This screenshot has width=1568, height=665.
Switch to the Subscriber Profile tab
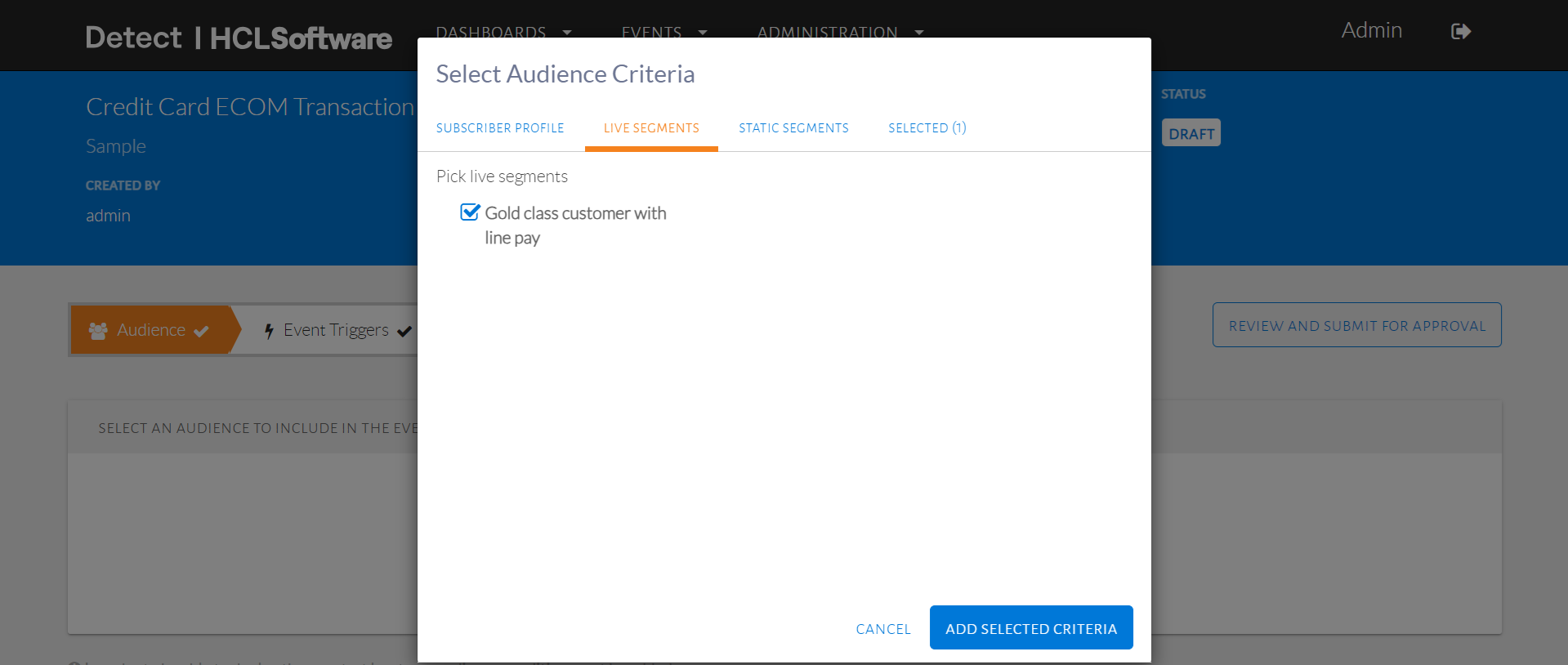500,128
